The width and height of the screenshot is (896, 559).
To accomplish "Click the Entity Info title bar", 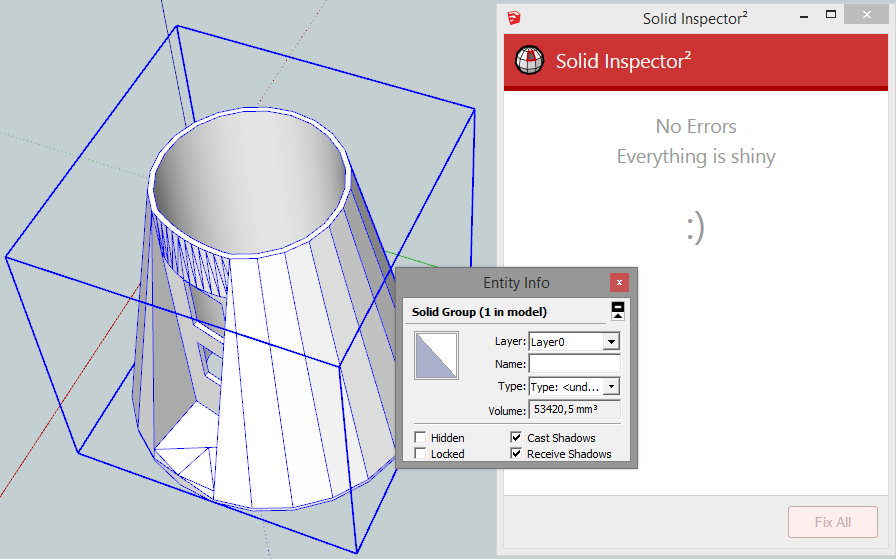I will point(500,283).
